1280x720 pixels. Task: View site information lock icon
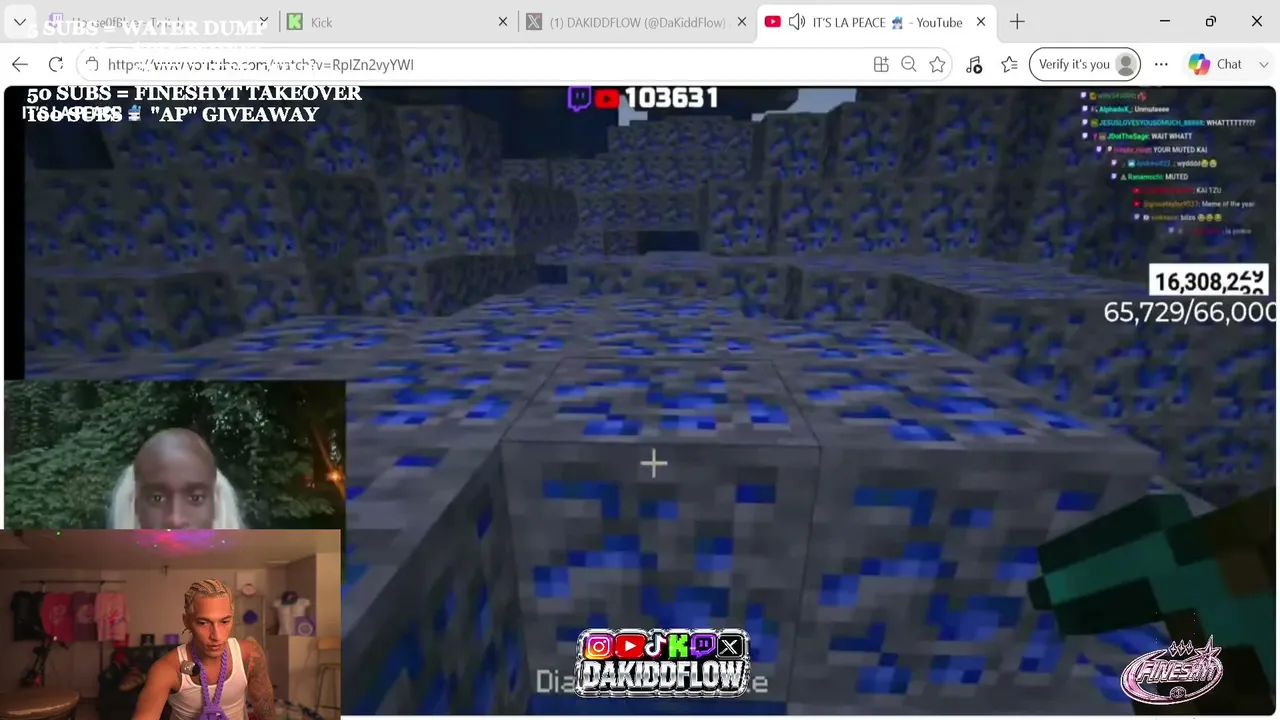click(92, 64)
